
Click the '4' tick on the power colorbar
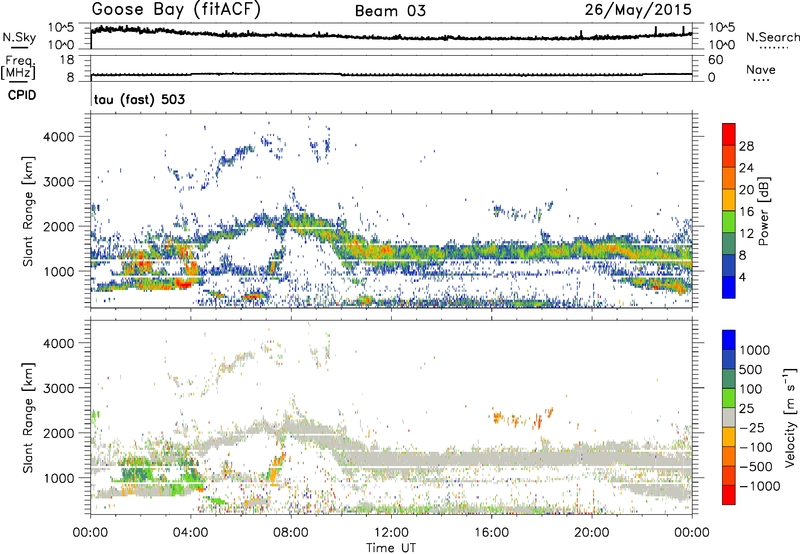tap(742, 278)
